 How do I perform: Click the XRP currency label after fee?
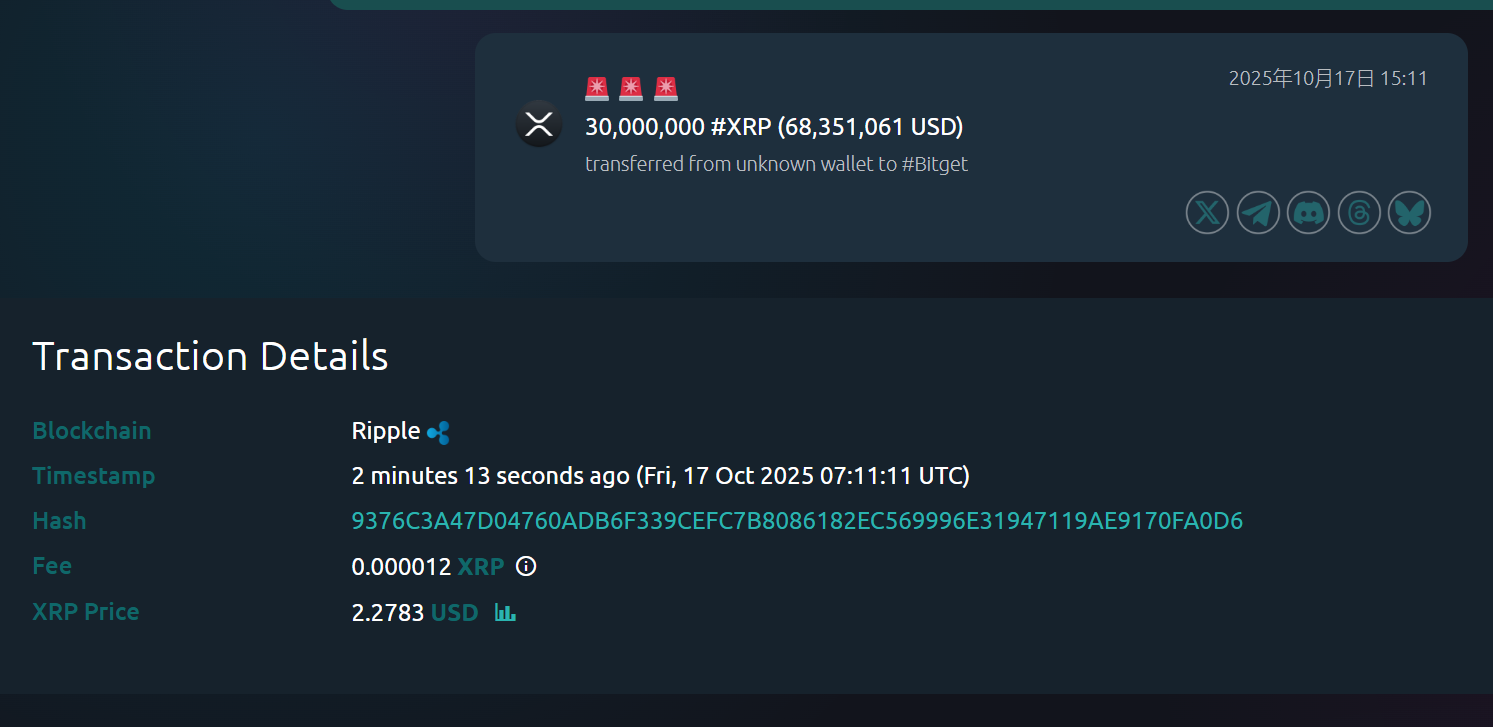pyautogui.click(x=481, y=567)
